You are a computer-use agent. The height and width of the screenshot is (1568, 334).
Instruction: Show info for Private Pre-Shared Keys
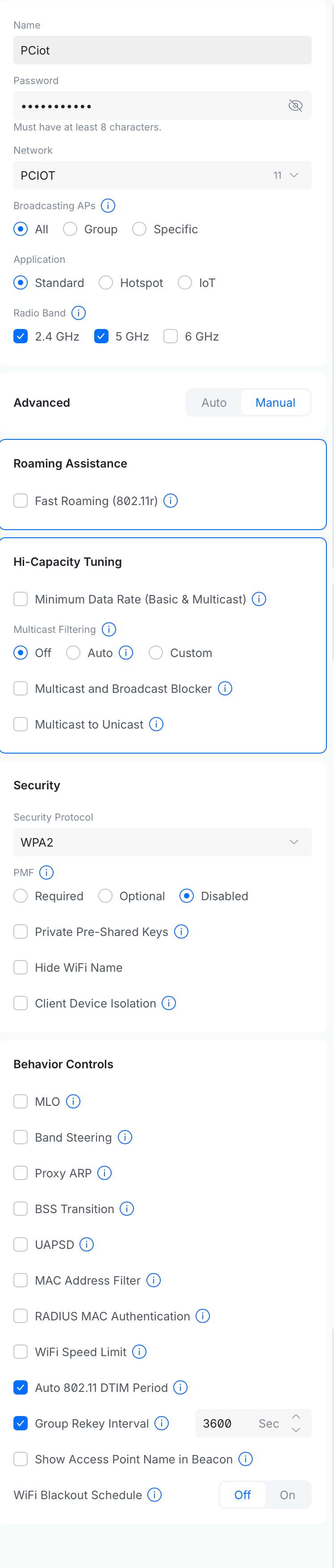click(181, 932)
